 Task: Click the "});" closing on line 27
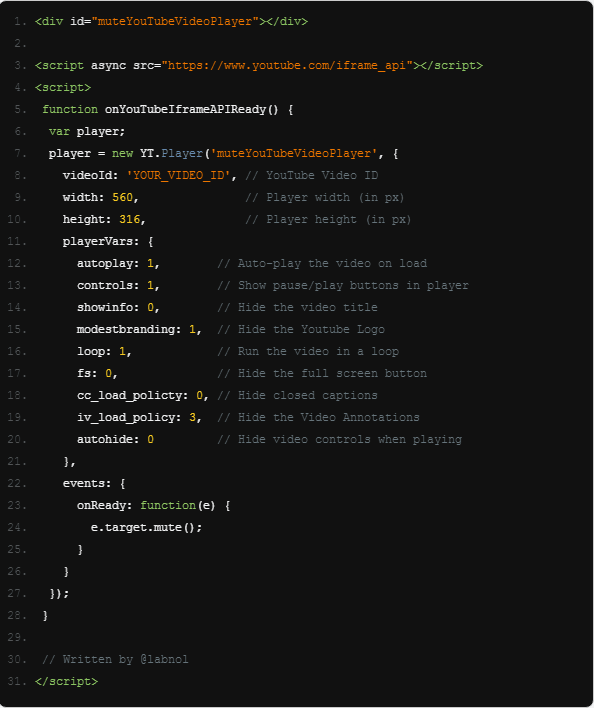pyautogui.click(x=59, y=593)
